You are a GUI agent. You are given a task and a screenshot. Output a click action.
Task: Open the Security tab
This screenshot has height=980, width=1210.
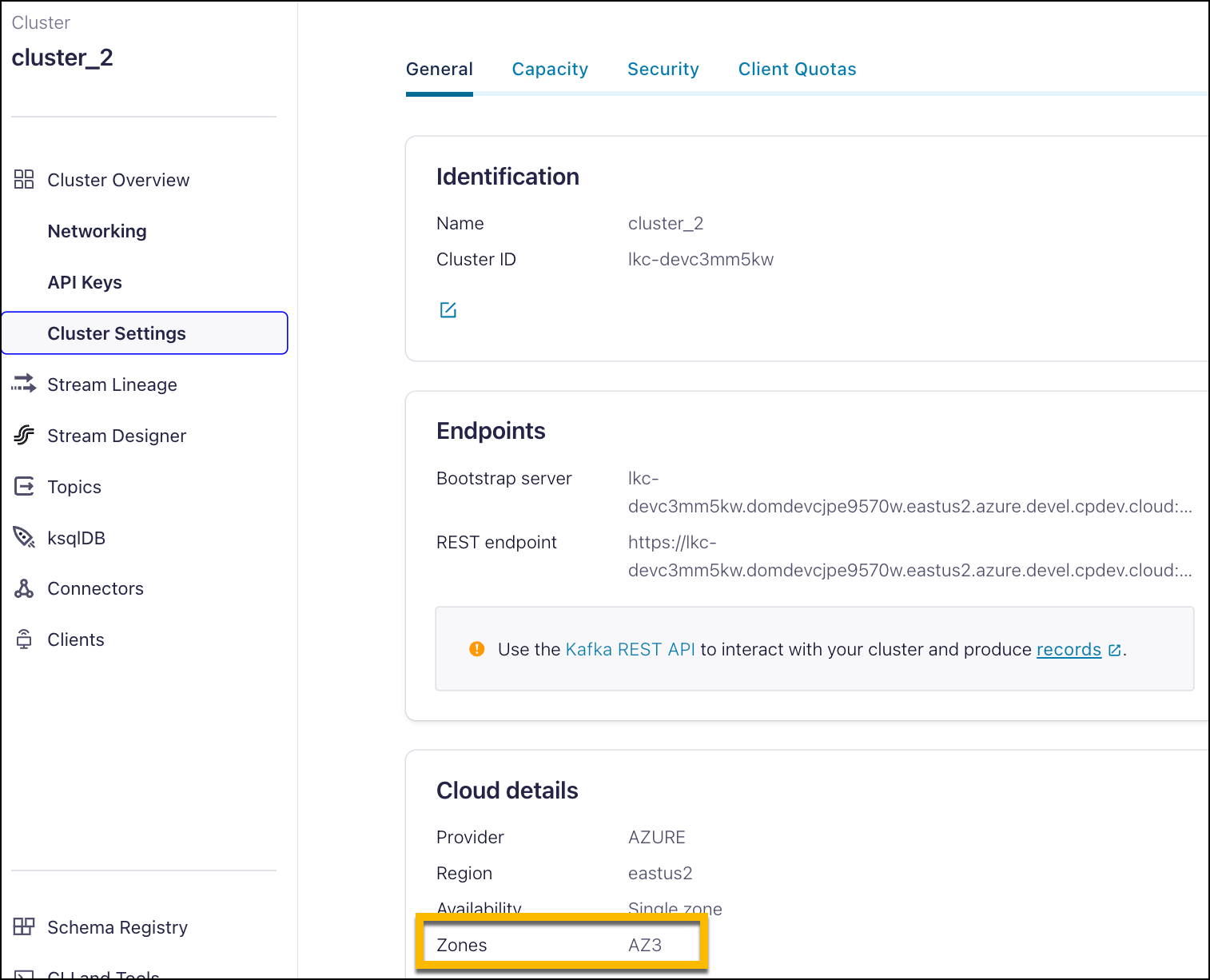pyautogui.click(x=663, y=69)
